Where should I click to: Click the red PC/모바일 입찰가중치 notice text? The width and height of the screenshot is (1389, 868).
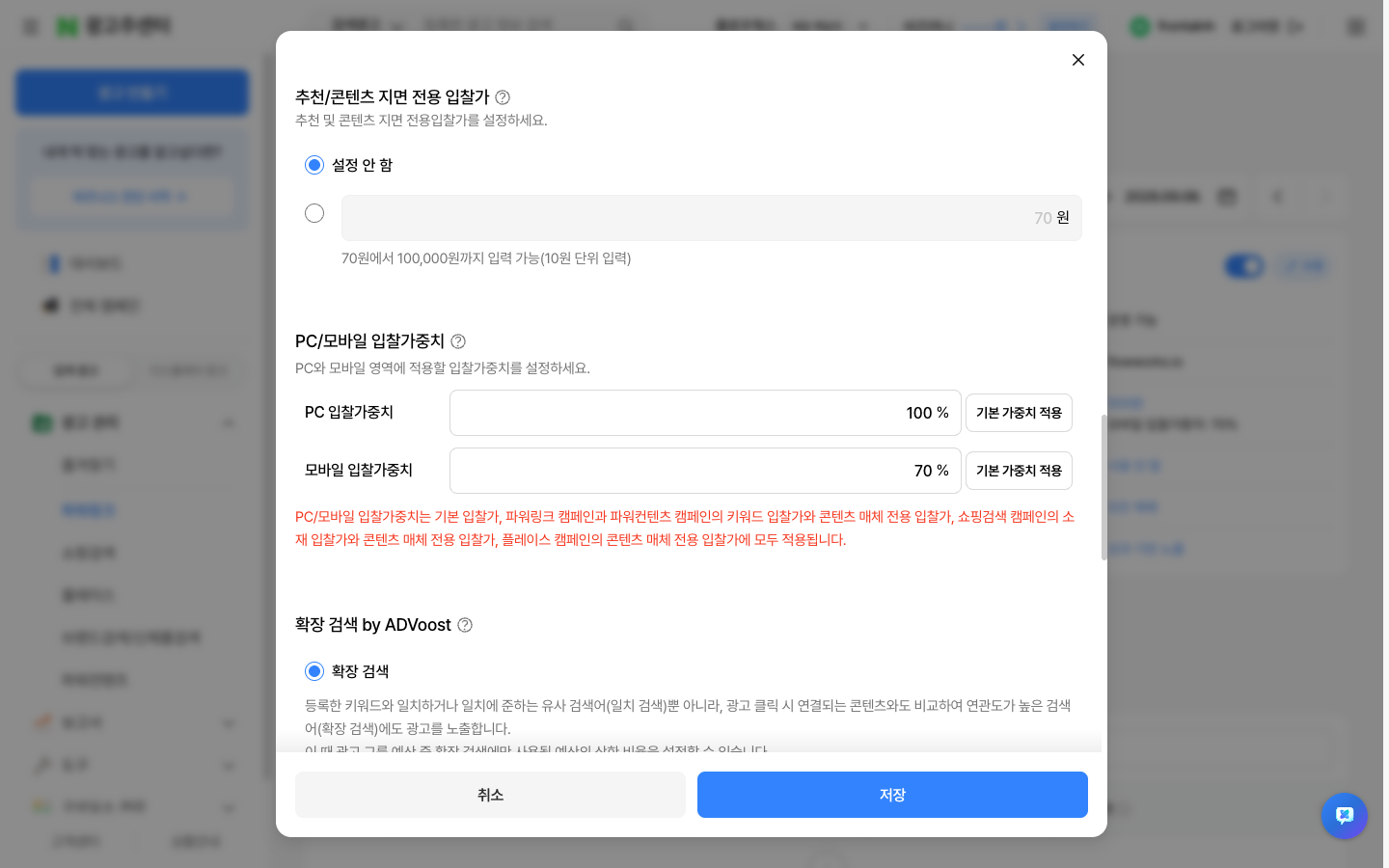coord(685,529)
